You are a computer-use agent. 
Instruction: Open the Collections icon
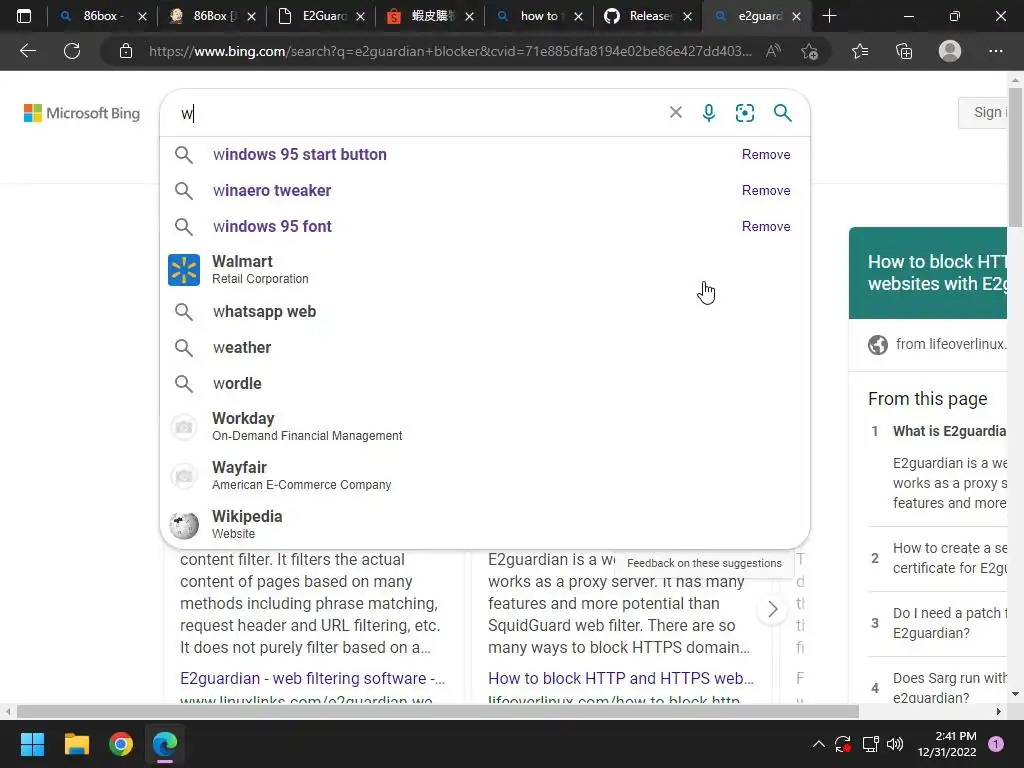904,51
